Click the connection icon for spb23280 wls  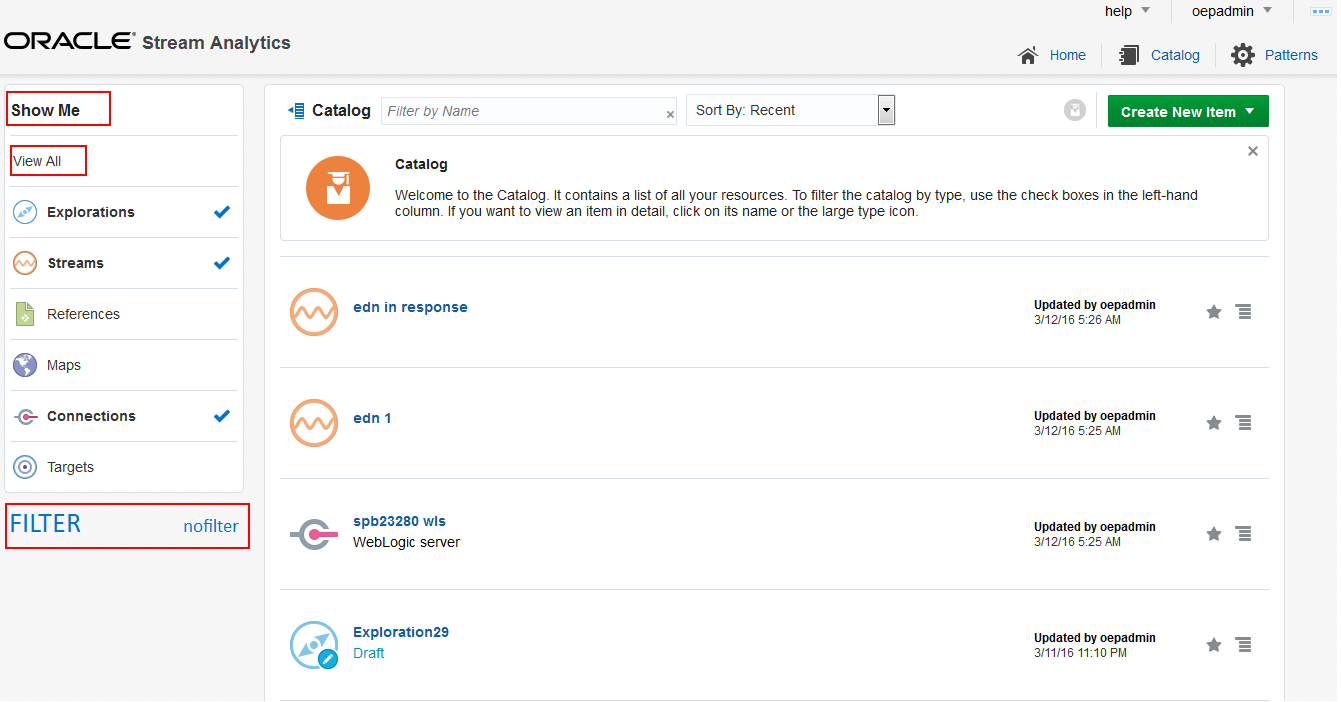click(314, 535)
